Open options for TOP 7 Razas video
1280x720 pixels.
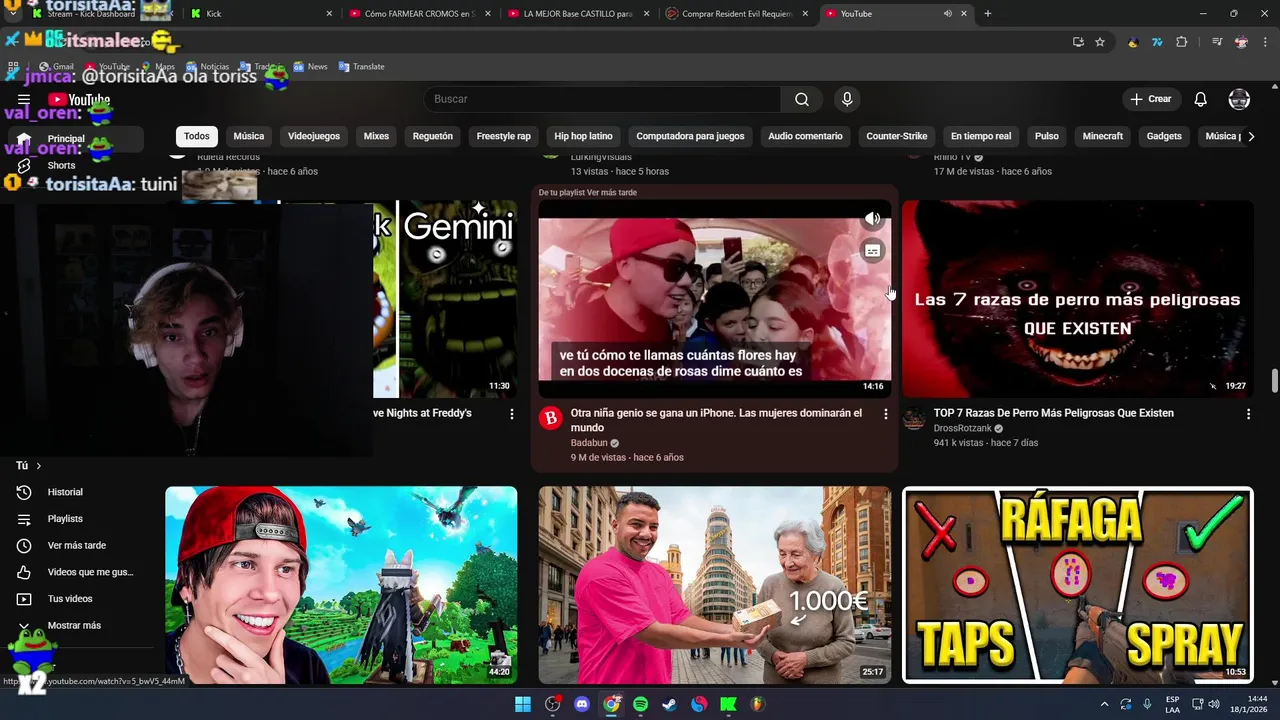(1248, 414)
